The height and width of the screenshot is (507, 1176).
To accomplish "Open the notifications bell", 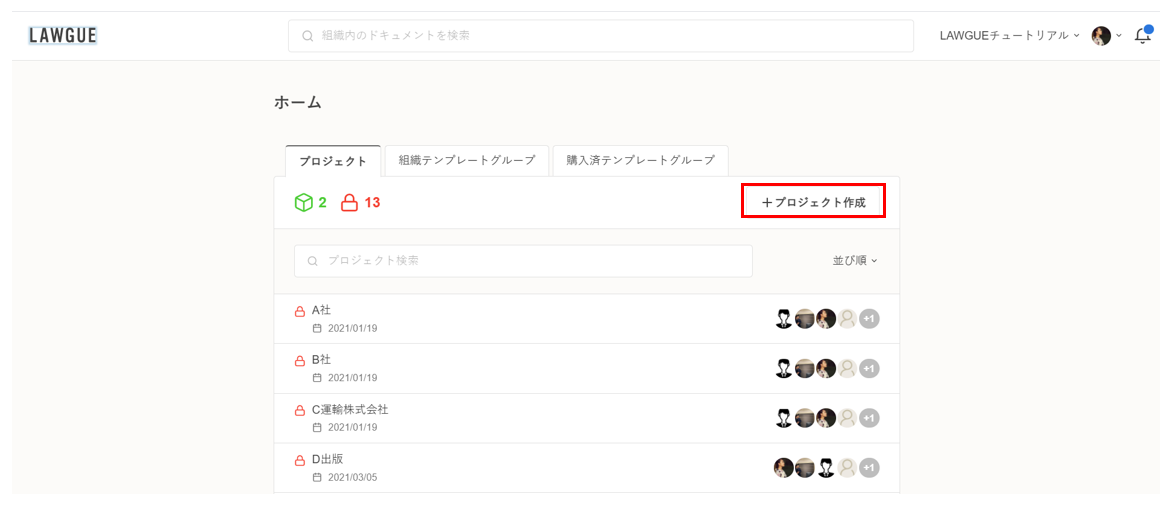I will click(x=1142, y=36).
